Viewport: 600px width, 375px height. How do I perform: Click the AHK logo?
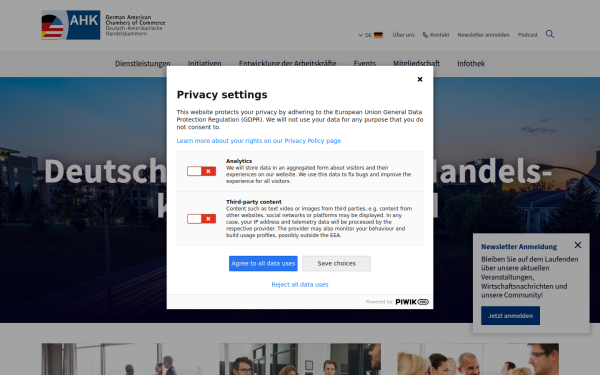point(71,25)
